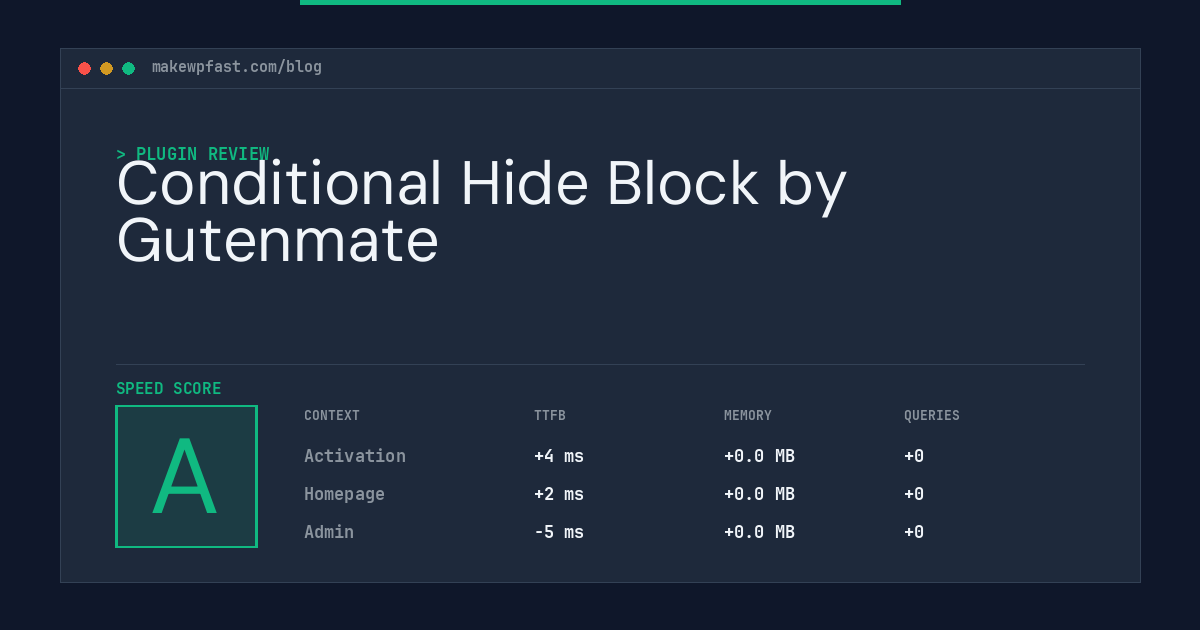Viewport: 1200px width, 630px height.
Task: Click the Homepage row queries value '+0'
Action: pyautogui.click(x=914, y=494)
